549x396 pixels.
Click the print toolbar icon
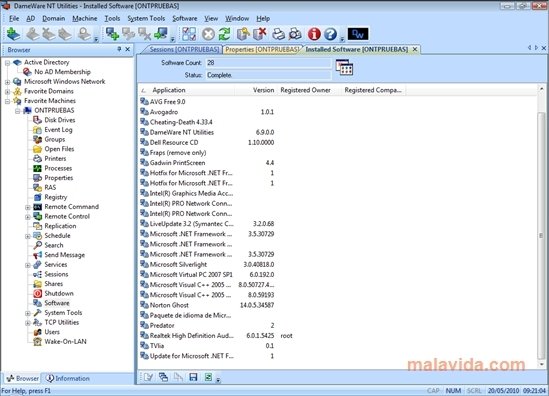tap(279, 34)
